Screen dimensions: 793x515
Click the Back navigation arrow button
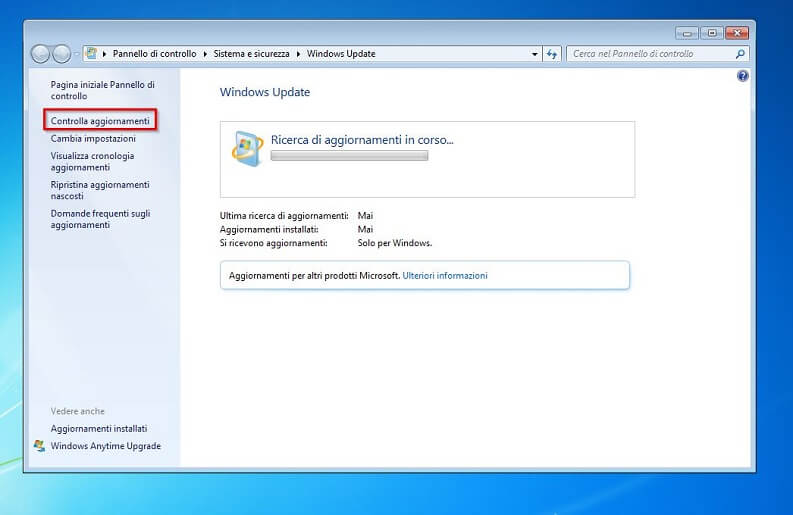click(x=40, y=54)
